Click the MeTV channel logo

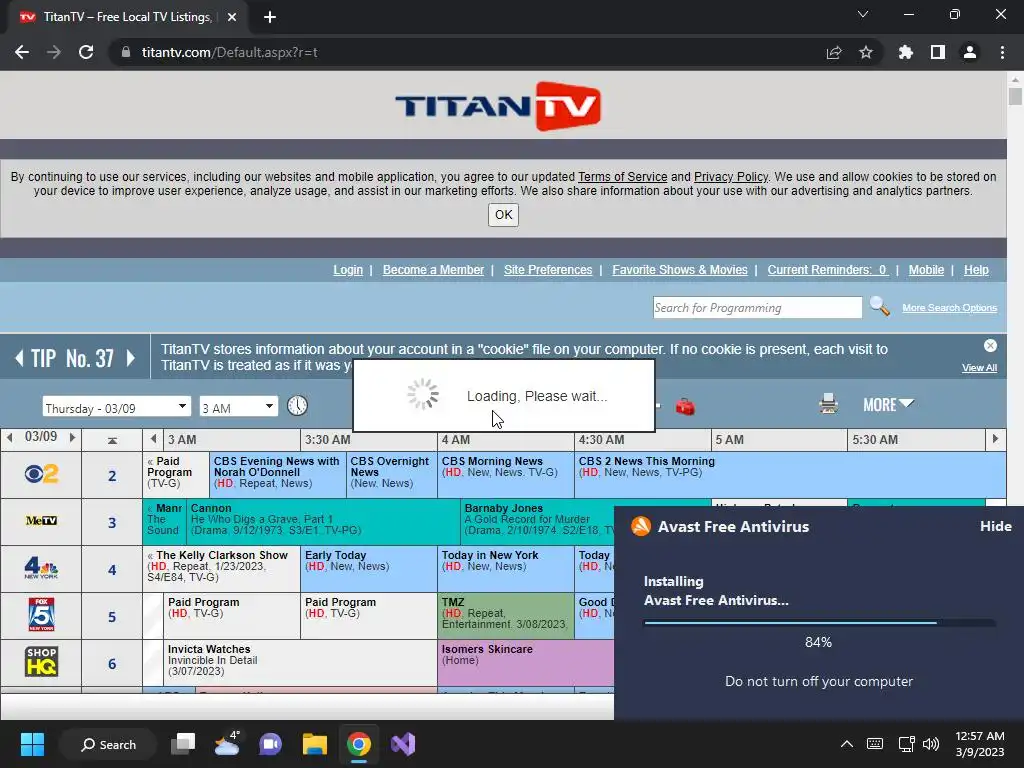coord(41,520)
